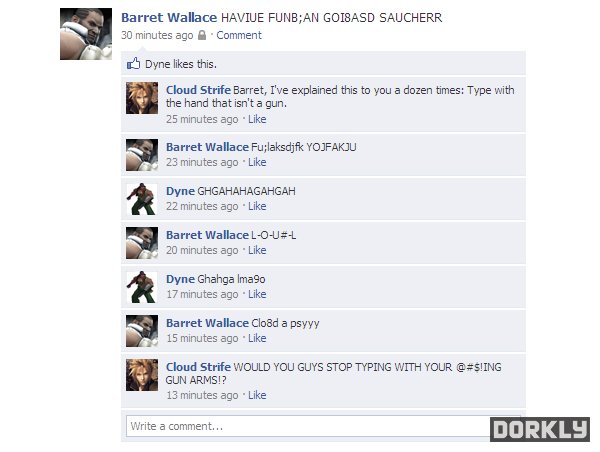Image resolution: width=600 pixels, height=452 pixels.
Task: Like Dyne's 'Ghahga lma9o' comment
Action: click(257, 294)
